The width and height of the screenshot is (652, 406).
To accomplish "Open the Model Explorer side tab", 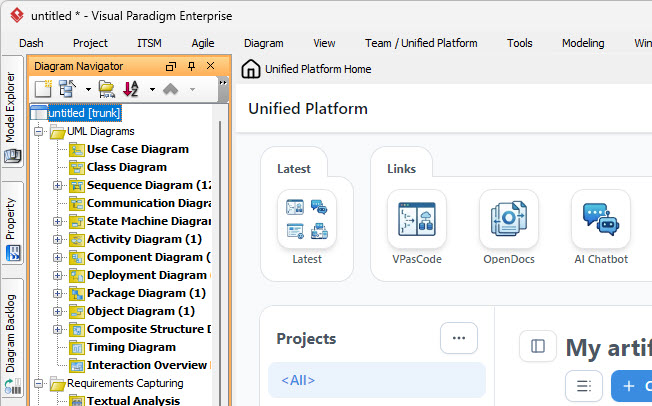I will pos(12,113).
